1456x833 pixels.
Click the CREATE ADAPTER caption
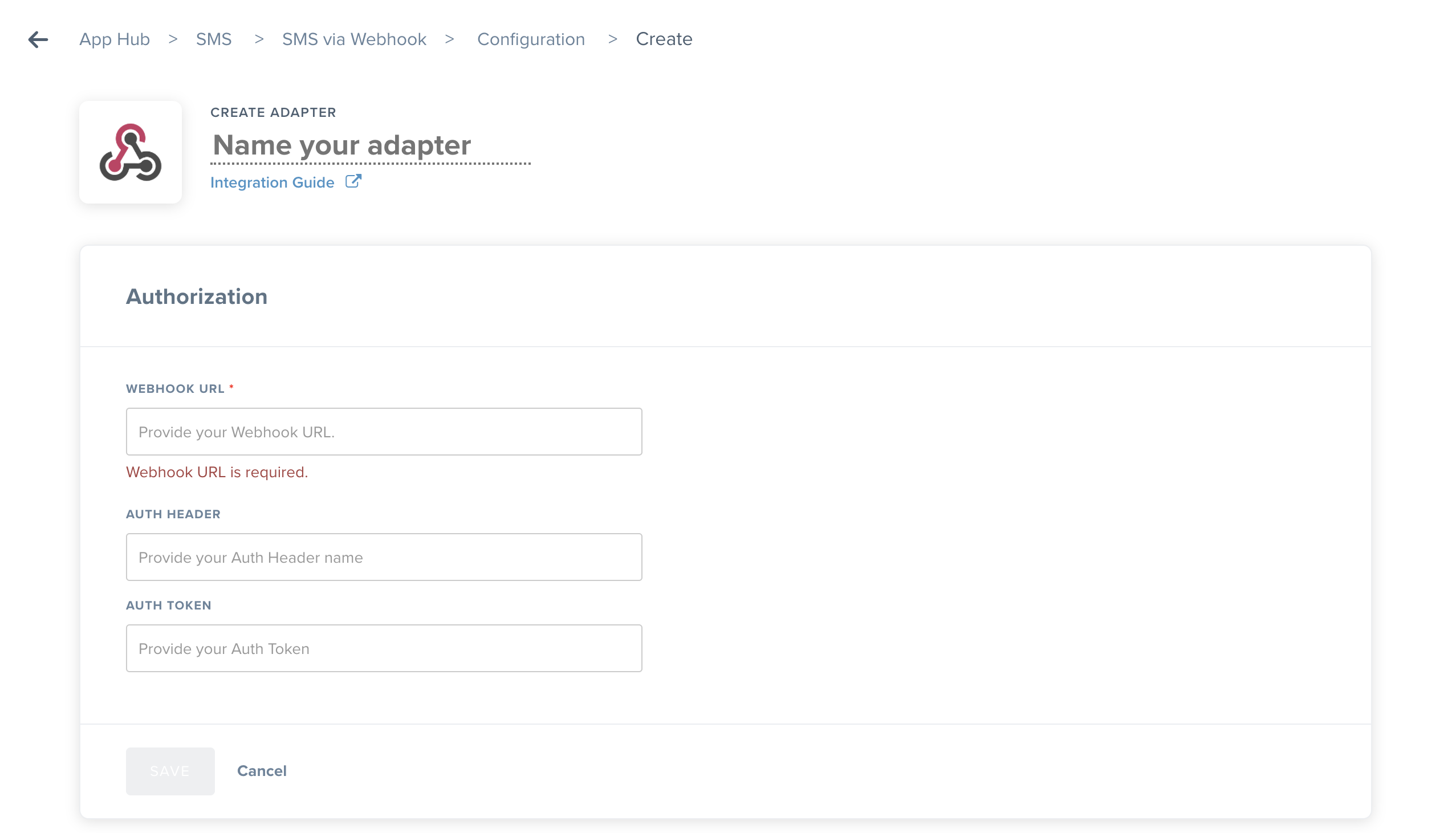point(274,113)
